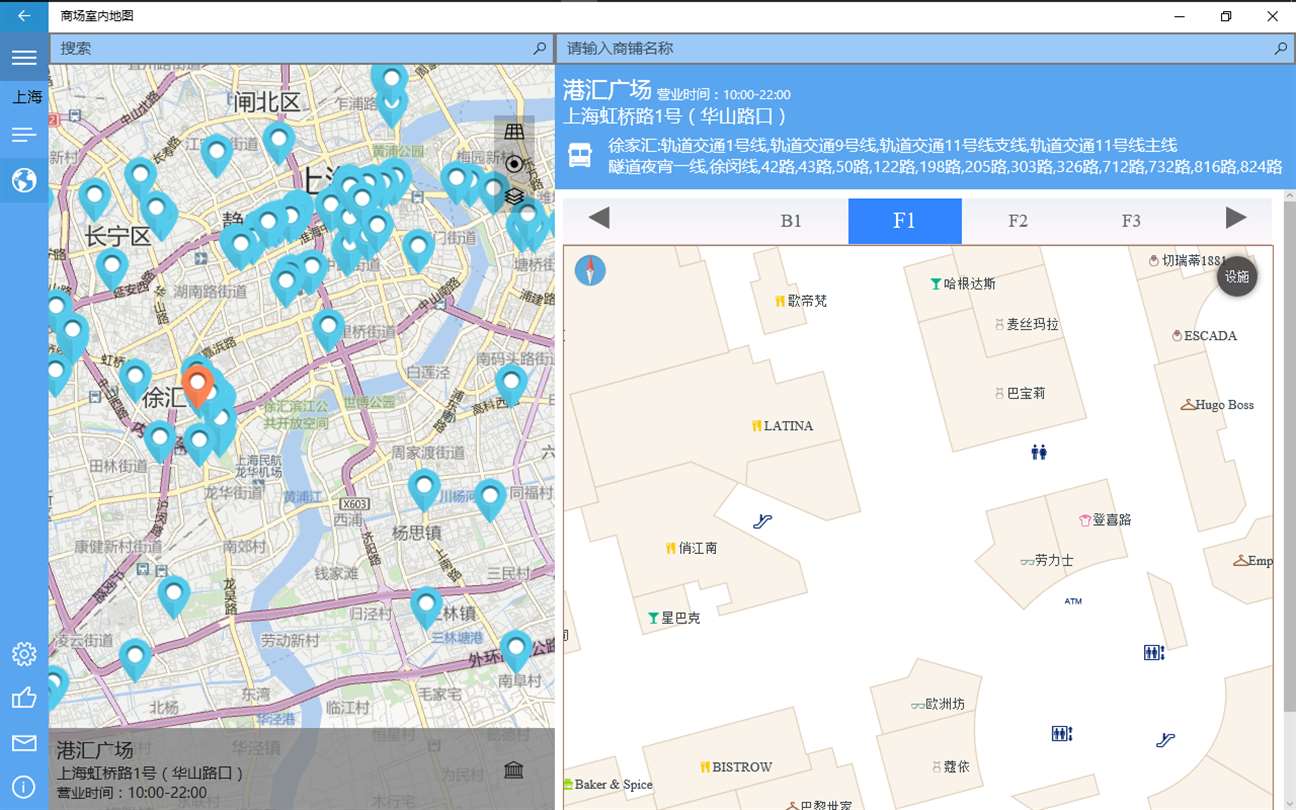Screen dimensions: 1296x810
Task: Choose the 巴宝莉 store on floor plan
Action: [1019, 394]
